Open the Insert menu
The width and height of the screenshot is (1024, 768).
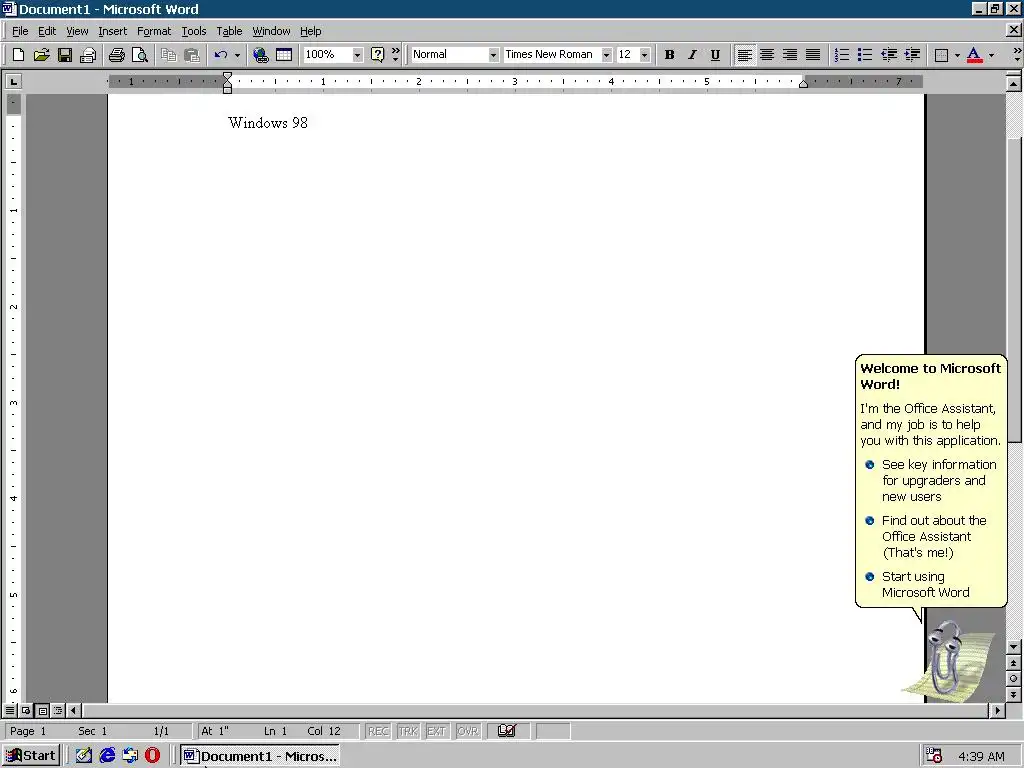pos(112,31)
